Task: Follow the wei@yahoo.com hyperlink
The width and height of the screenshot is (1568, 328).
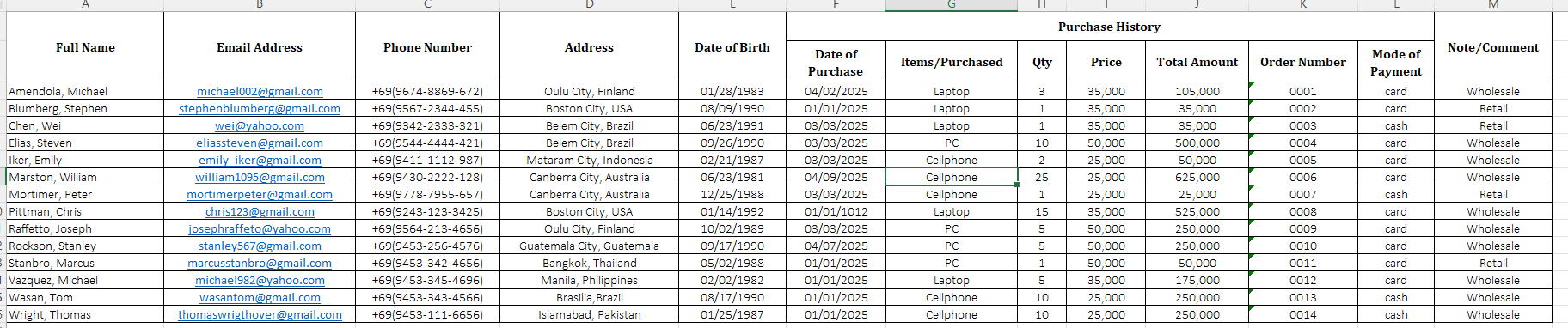Action: point(260,125)
